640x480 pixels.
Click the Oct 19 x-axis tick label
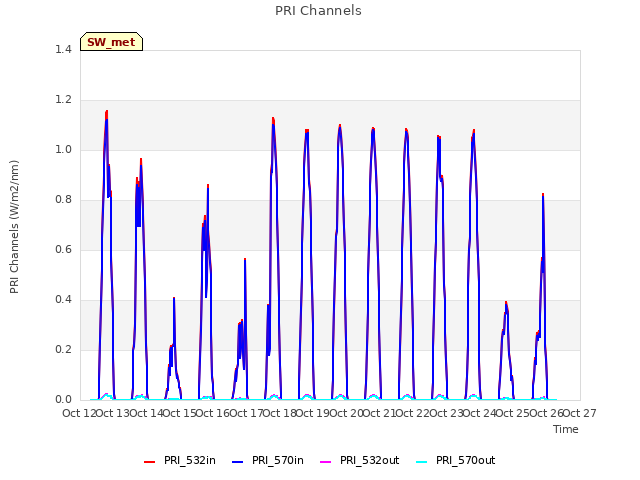(x=313, y=413)
